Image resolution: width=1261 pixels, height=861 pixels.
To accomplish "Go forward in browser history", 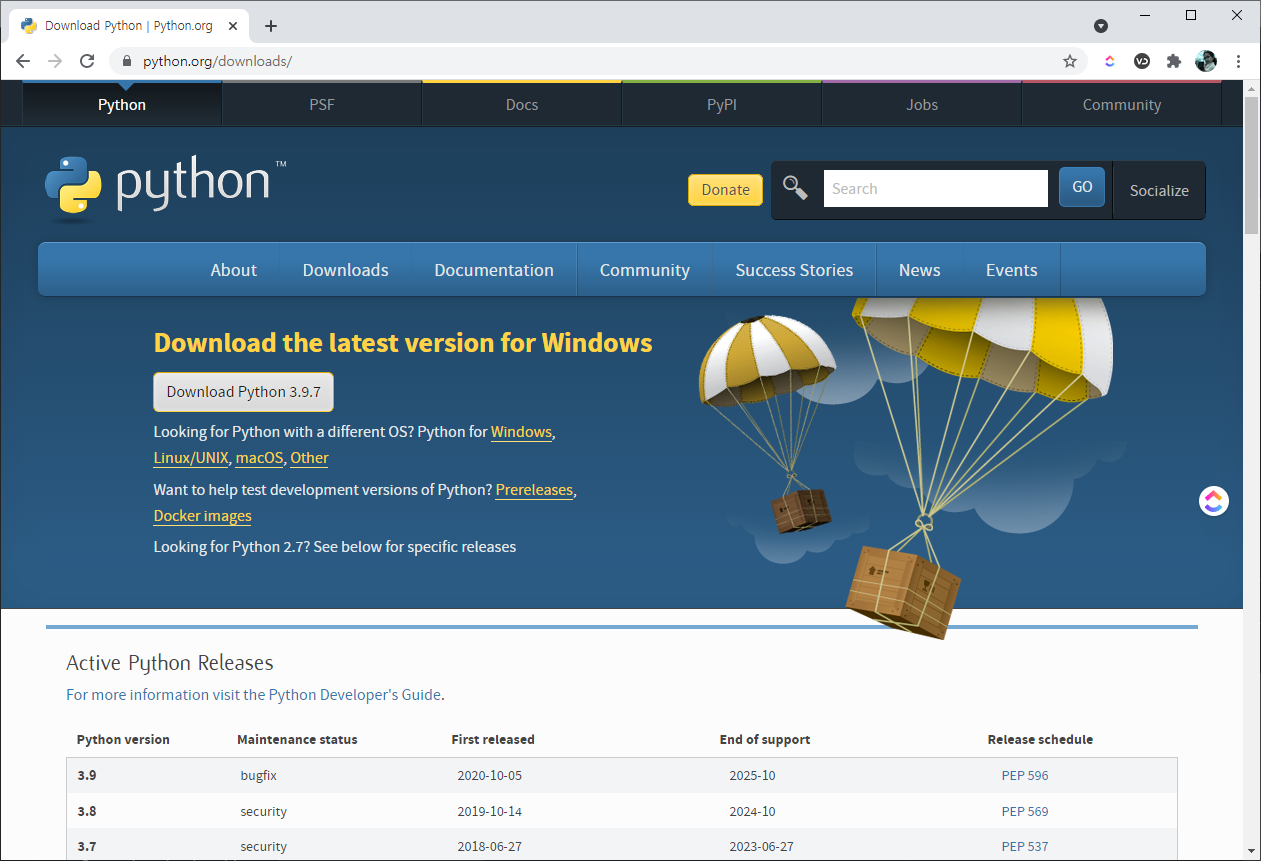I will [x=55, y=61].
